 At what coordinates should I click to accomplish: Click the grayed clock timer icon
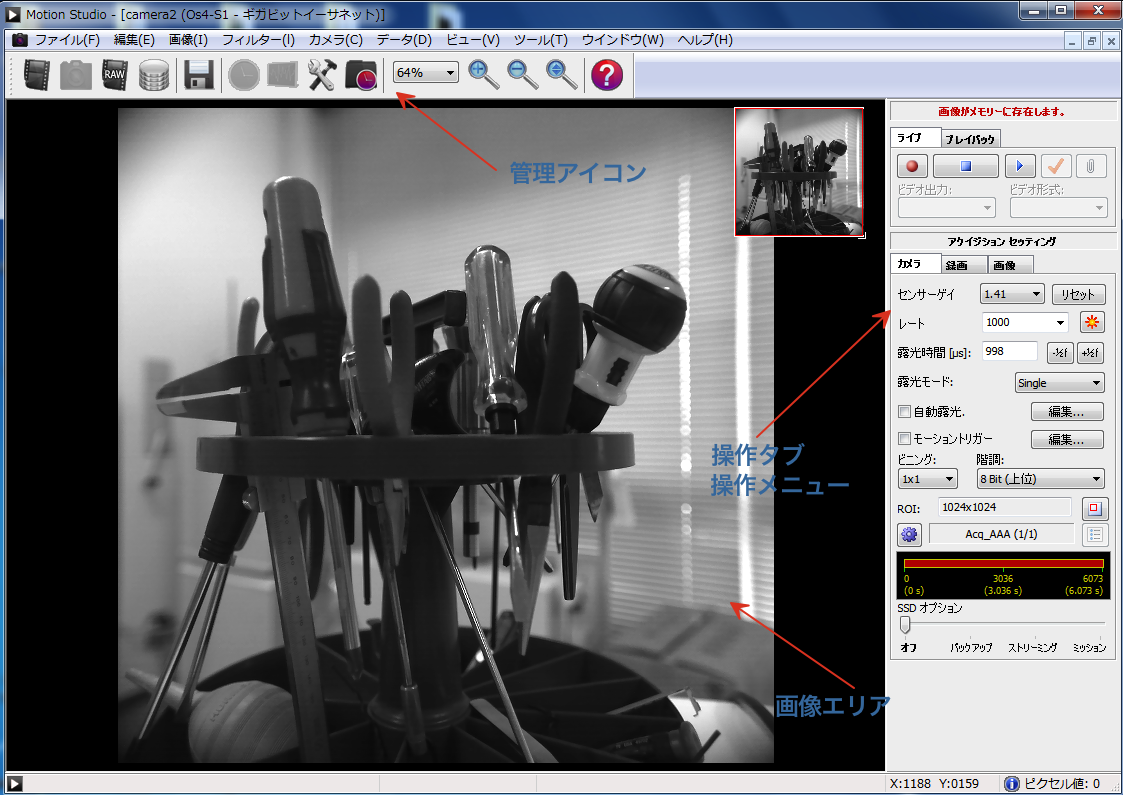[x=244, y=74]
